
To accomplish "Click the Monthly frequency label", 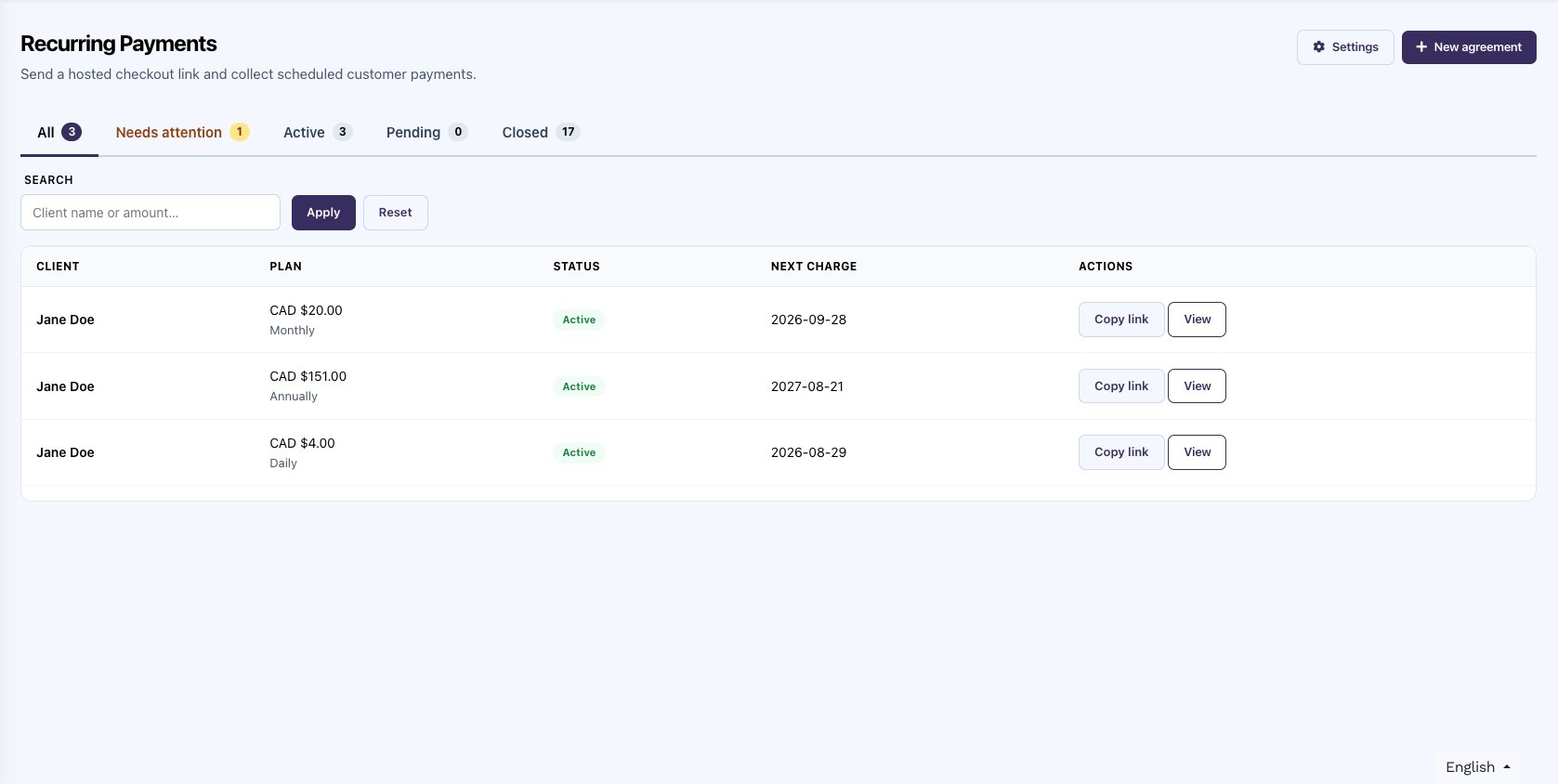I will 292,331.
